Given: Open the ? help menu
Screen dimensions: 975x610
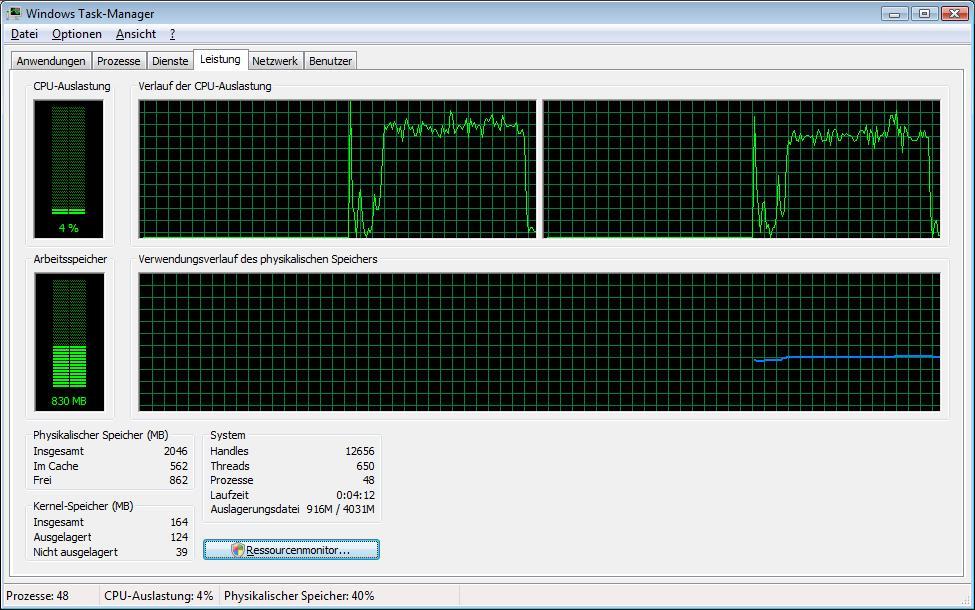Looking at the screenshot, I should (172, 34).
